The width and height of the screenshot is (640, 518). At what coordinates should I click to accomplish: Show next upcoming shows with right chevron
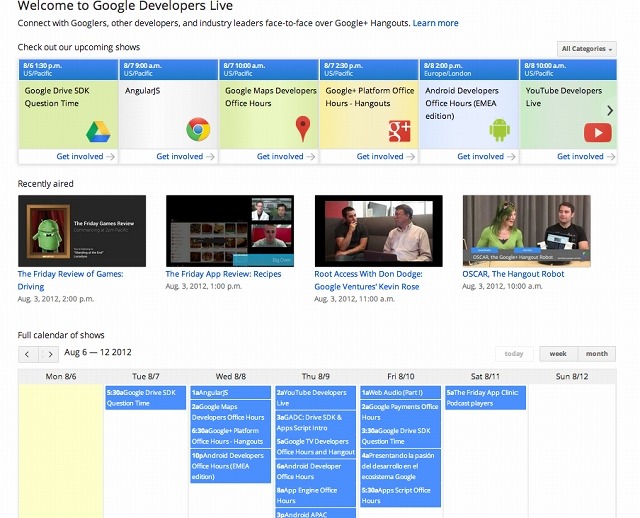click(610, 110)
